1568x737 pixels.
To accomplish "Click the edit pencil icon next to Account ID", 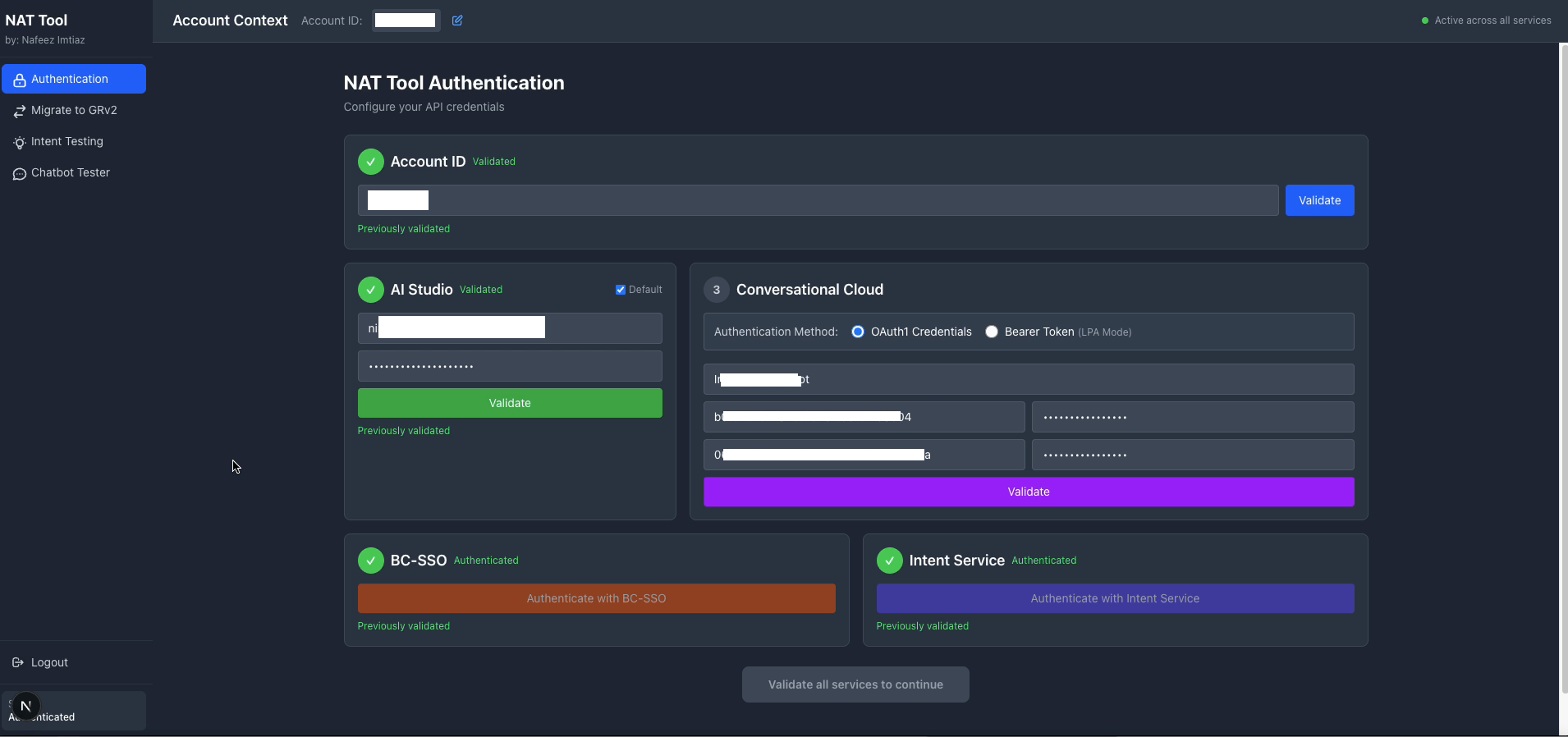I will 457,21.
